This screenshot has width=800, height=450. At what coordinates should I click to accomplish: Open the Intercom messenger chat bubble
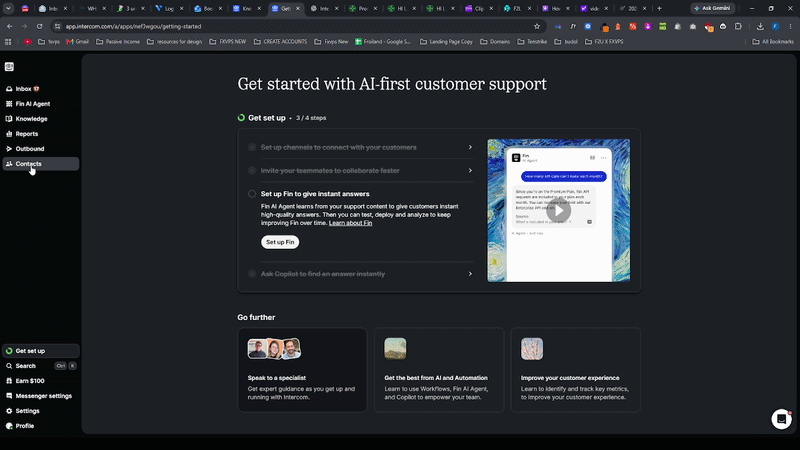(x=781, y=419)
